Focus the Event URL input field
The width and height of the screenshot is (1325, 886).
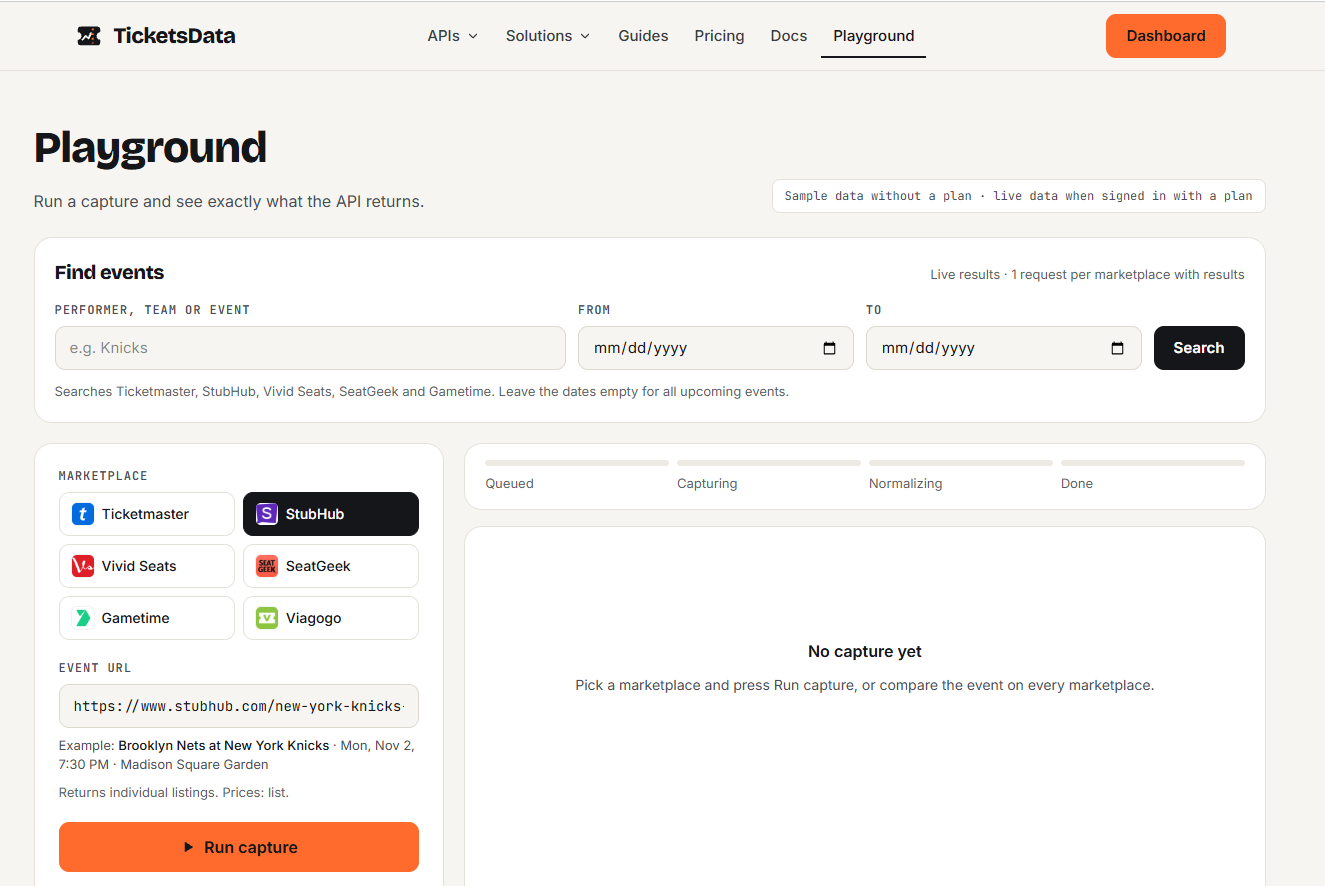239,706
